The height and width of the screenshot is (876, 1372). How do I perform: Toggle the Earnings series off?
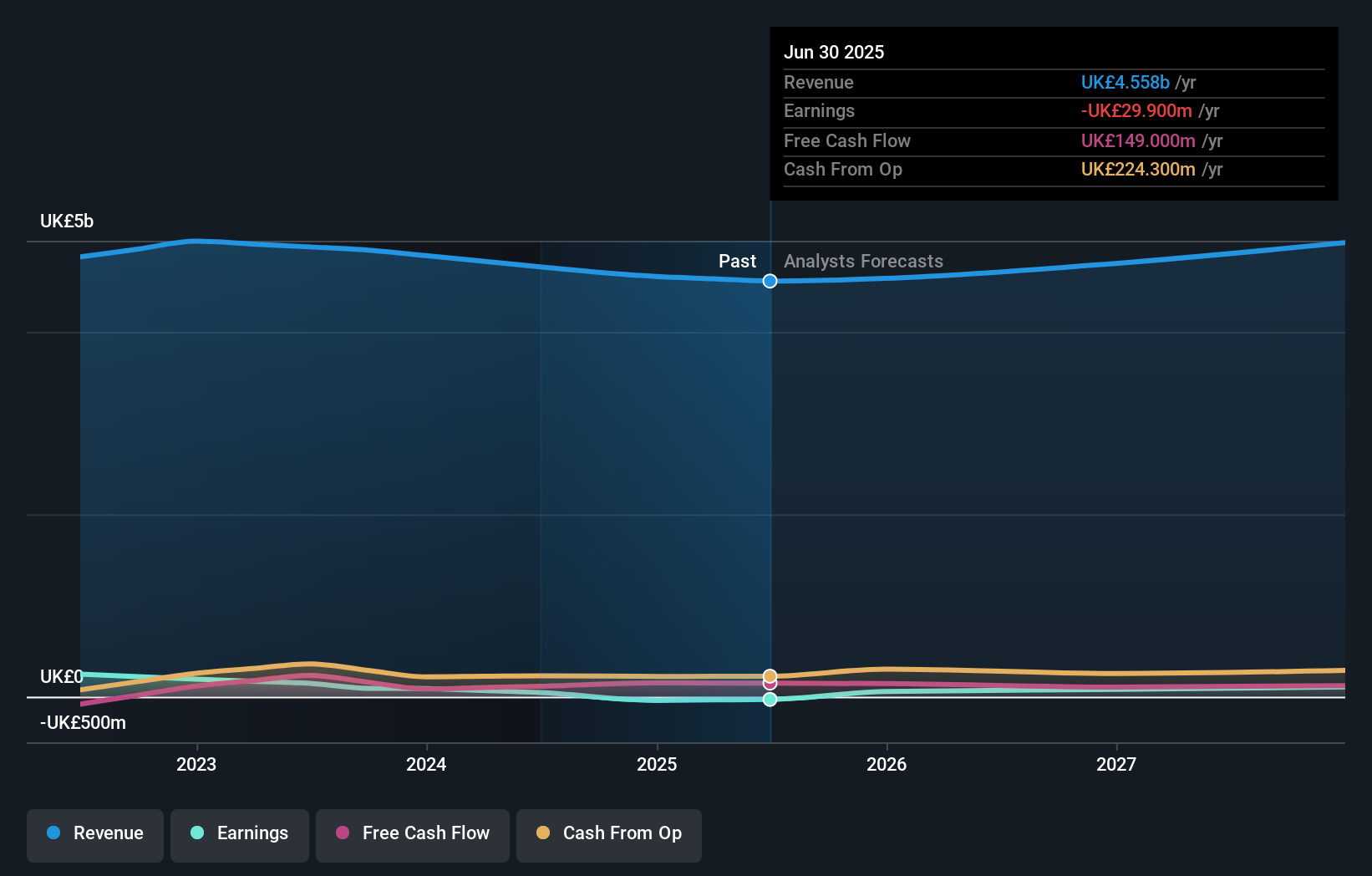click(239, 833)
